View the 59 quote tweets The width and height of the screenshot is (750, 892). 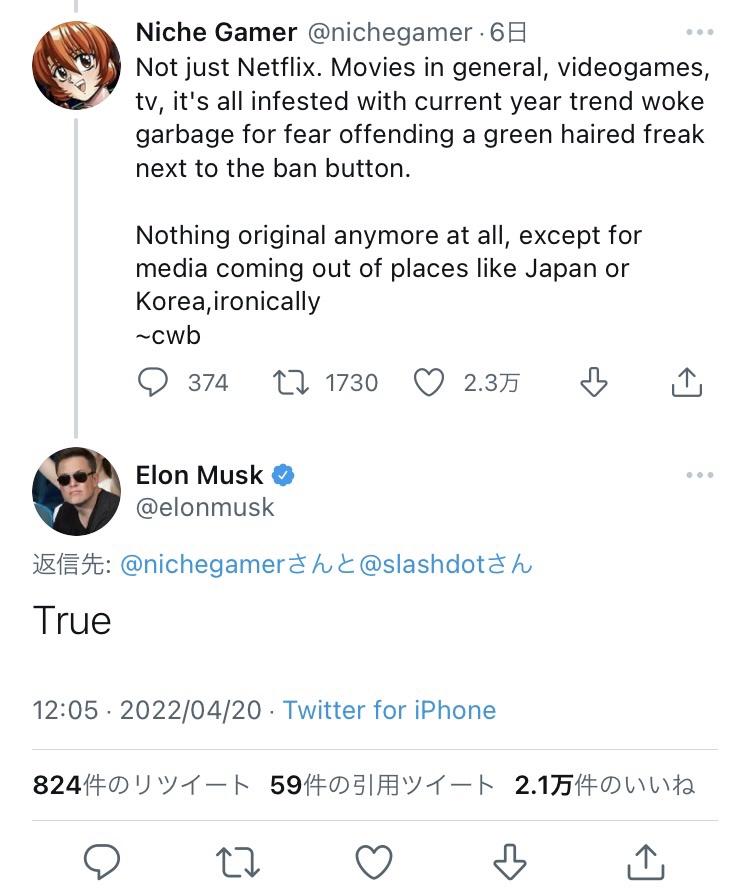coord(382,785)
